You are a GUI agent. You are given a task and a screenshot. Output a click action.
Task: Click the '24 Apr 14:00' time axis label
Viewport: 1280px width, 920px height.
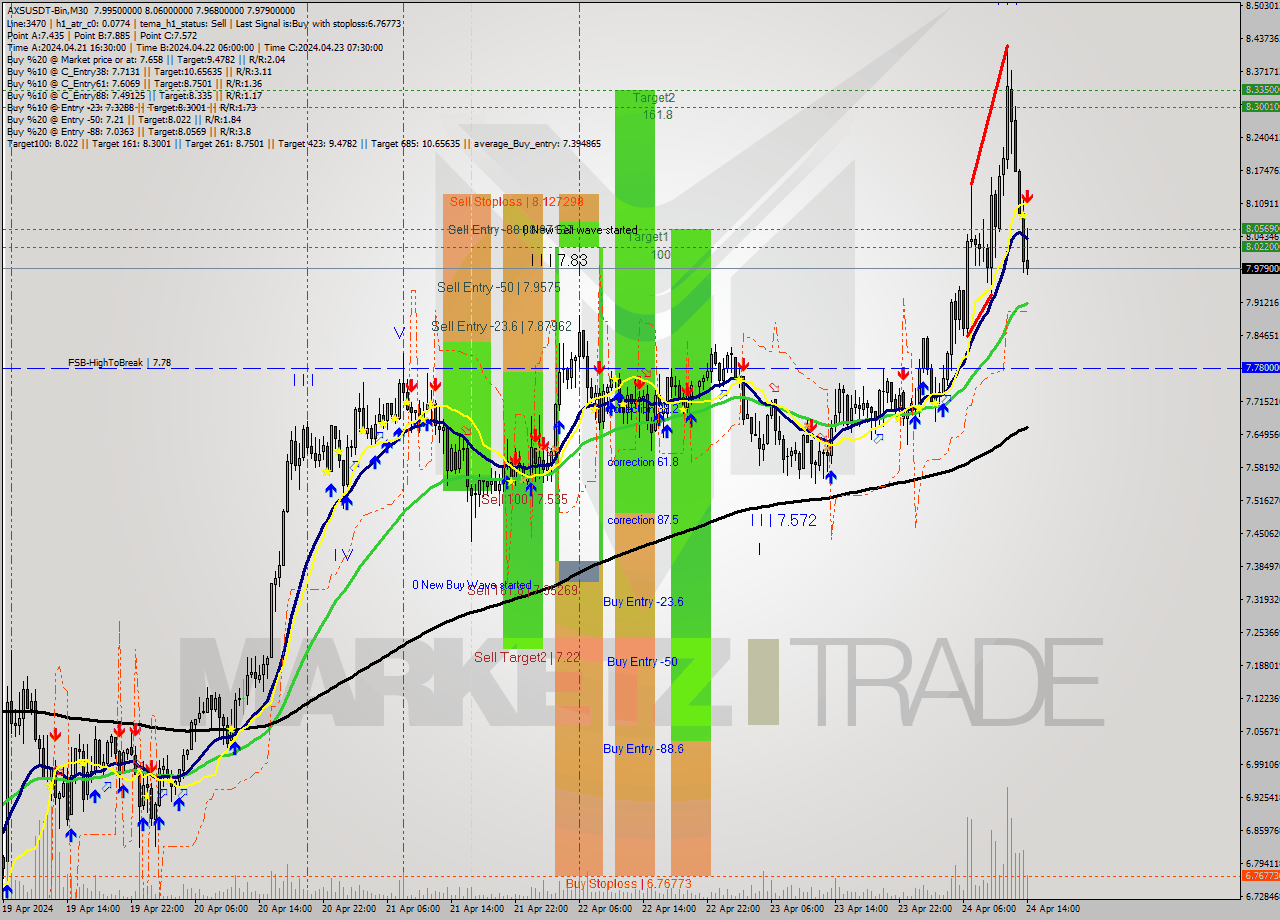point(1052,909)
